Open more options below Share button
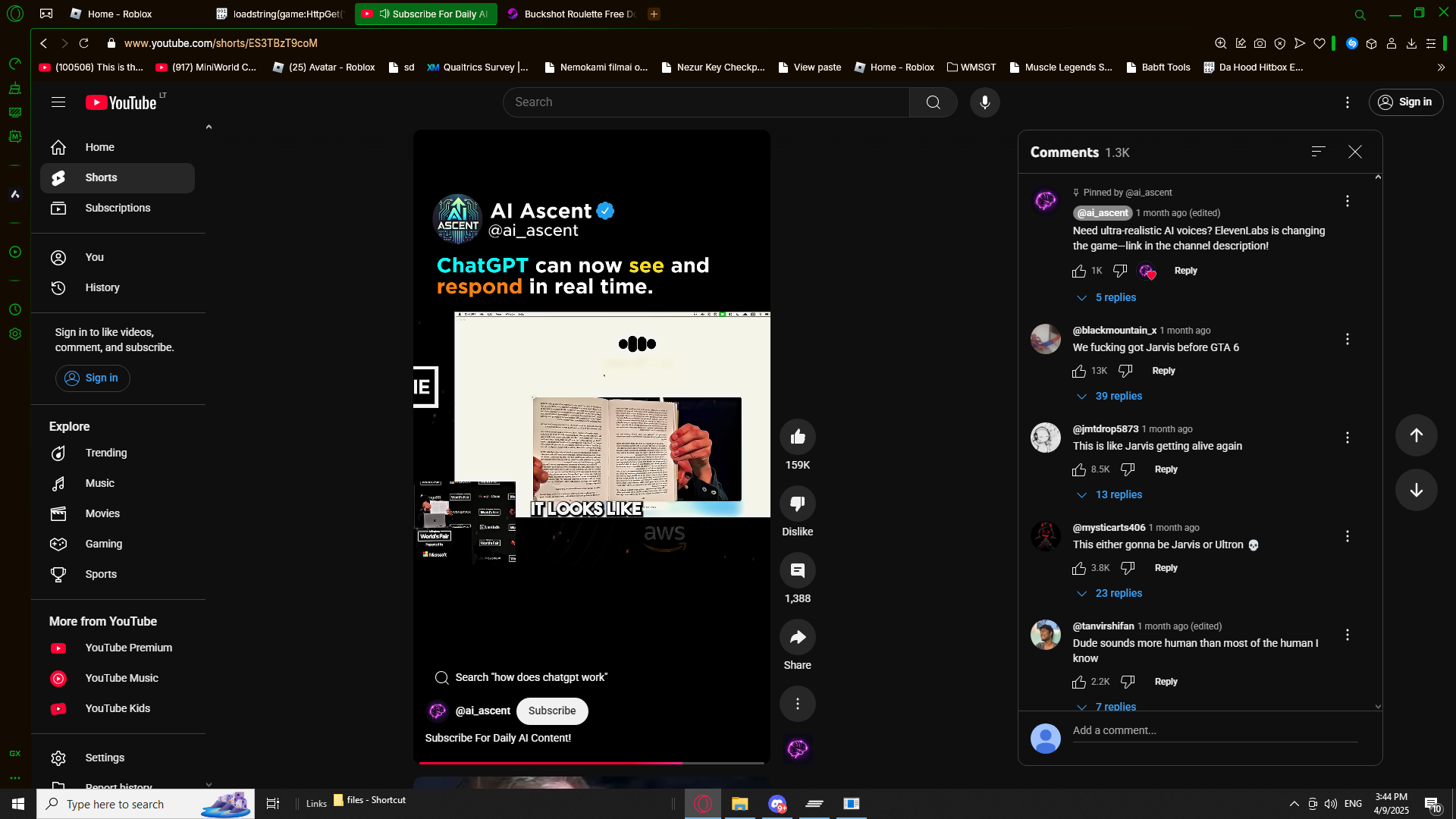Viewport: 1456px width, 819px height. pos(797,704)
